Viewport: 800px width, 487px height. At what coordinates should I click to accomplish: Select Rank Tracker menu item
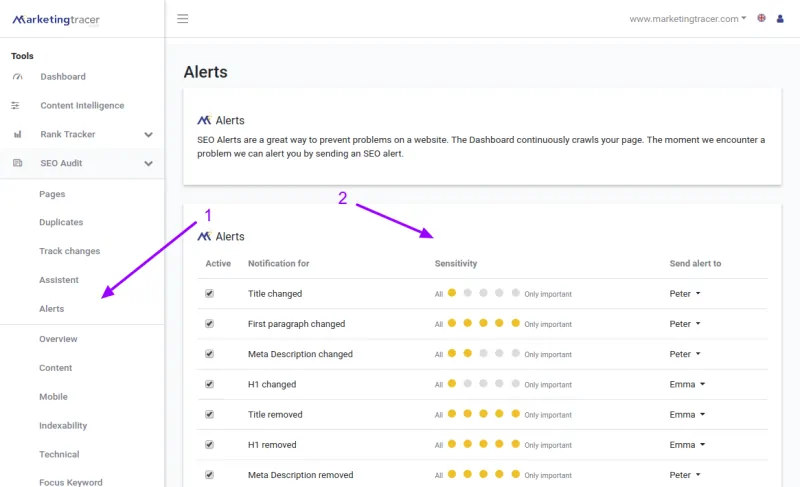pyautogui.click(x=68, y=134)
